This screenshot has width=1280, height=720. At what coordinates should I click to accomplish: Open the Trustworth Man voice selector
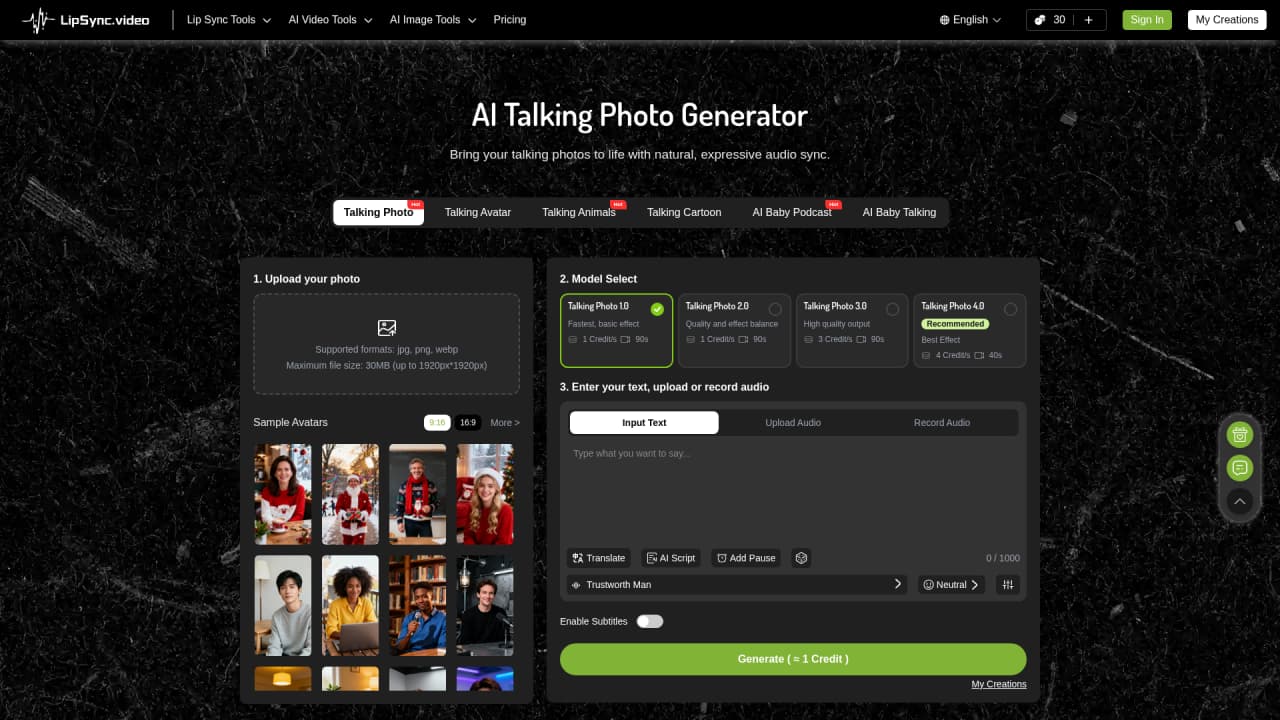pos(737,585)
